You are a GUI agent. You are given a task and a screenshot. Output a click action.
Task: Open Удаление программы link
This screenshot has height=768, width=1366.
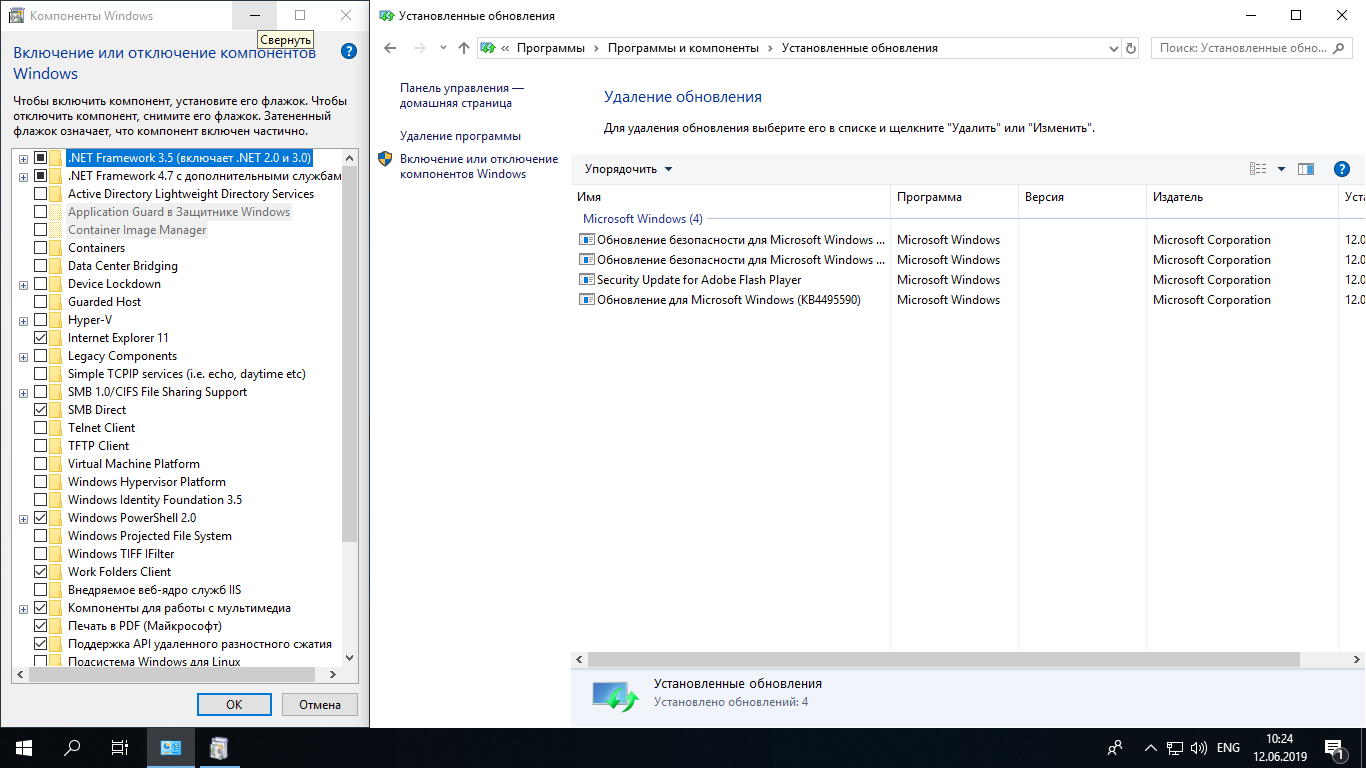tap(460, 136)
